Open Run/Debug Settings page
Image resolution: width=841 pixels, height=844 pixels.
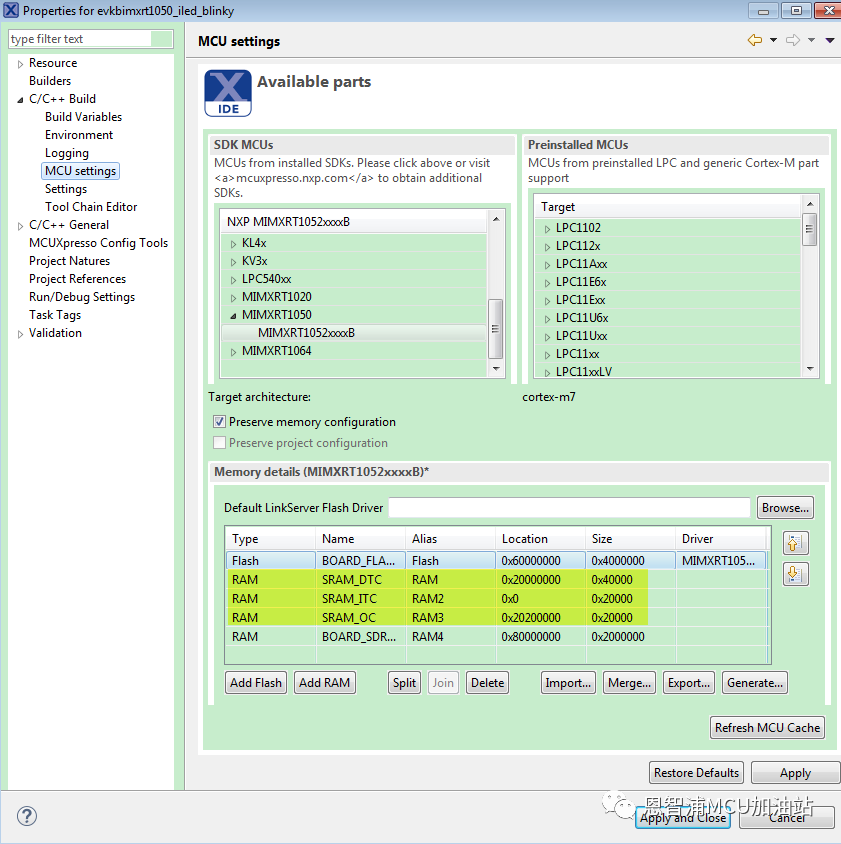click(x=82, y=297)
